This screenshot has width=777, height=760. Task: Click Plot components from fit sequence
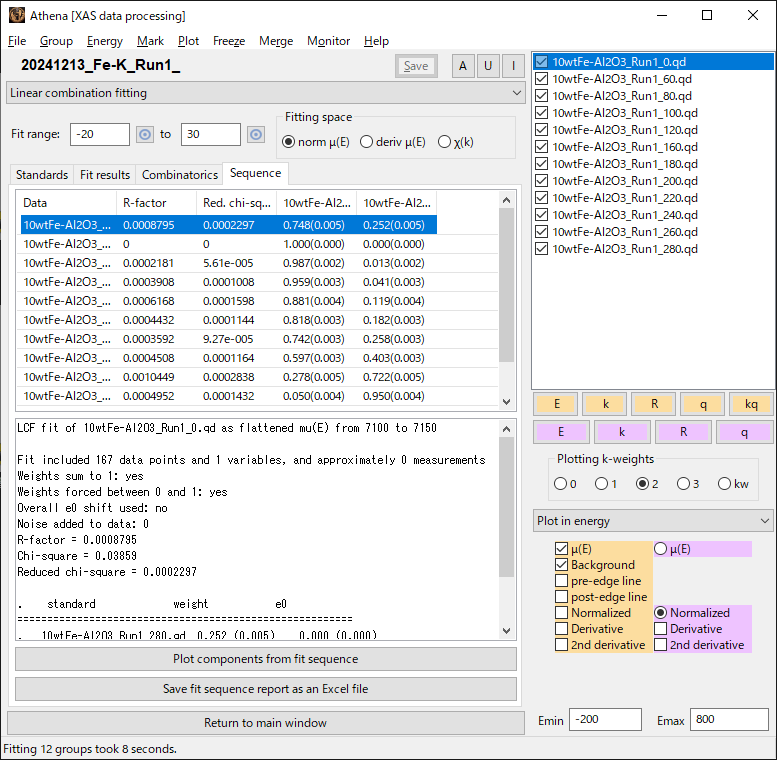[266, 659]
